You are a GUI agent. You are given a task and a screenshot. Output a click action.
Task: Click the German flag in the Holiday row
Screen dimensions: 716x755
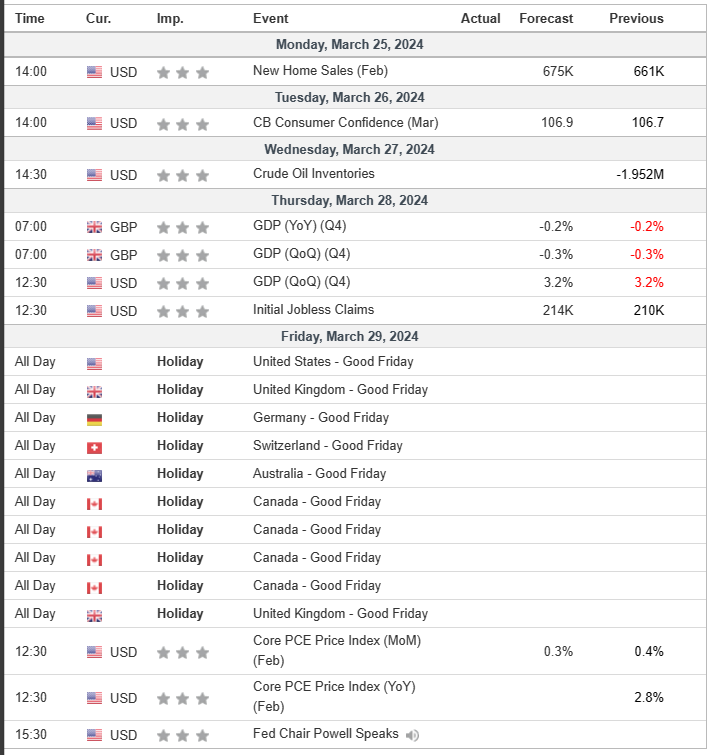point(94,419)
